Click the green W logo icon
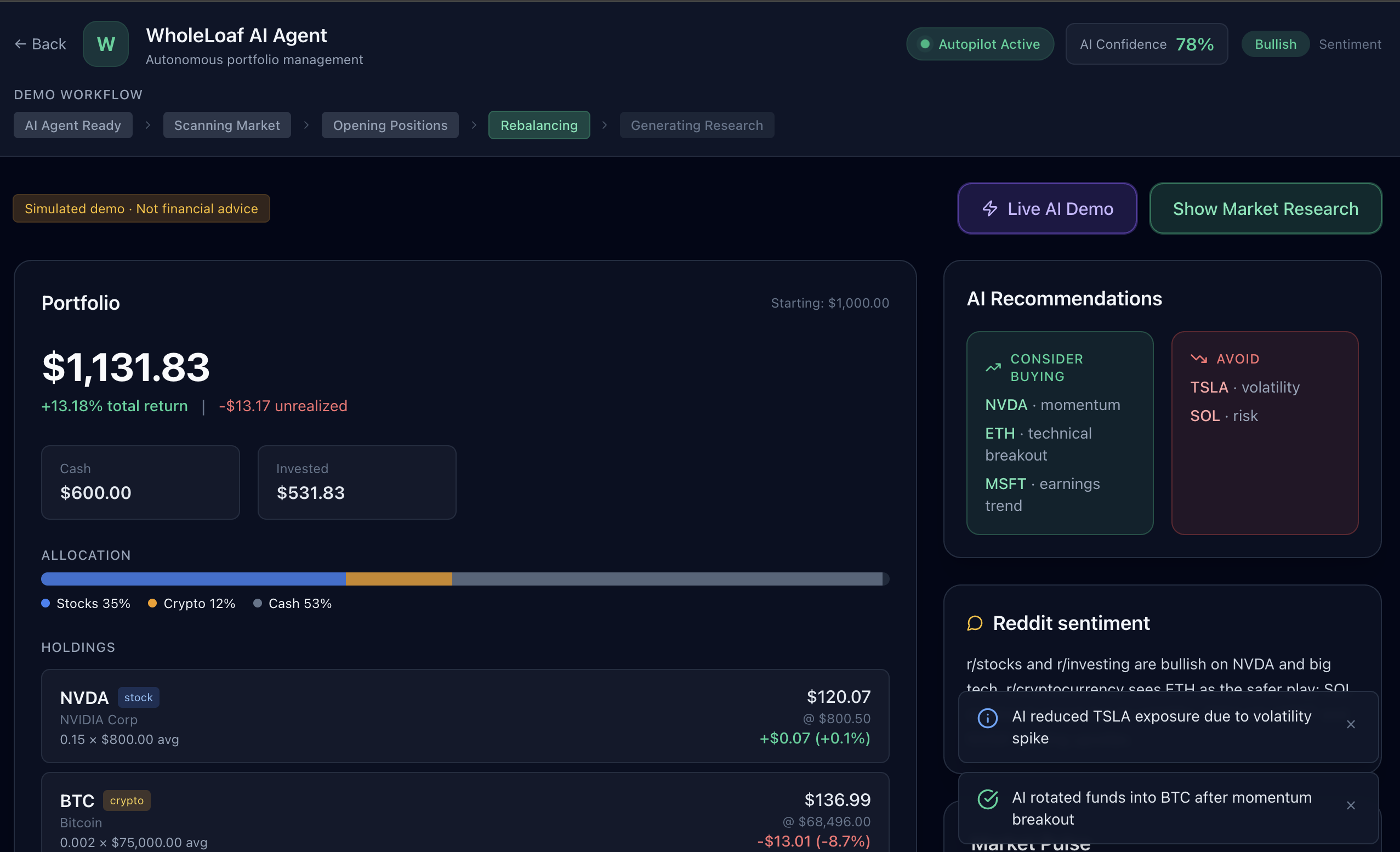The image size is (1400, 852). point(106,44)
